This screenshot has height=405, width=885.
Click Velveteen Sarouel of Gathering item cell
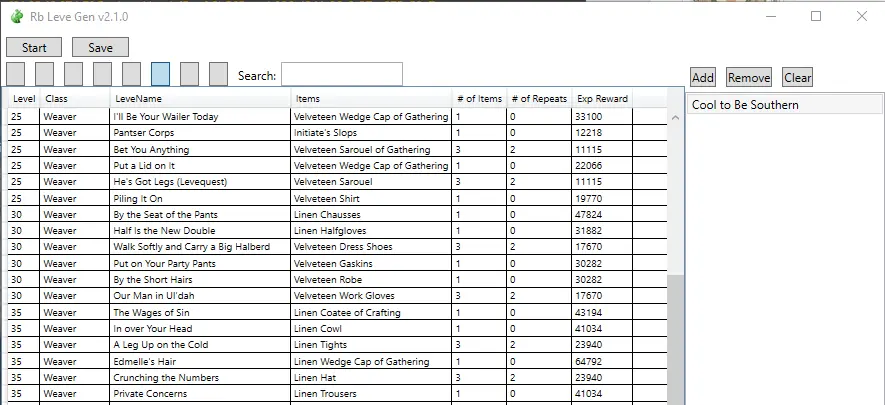tap(371, 149)
